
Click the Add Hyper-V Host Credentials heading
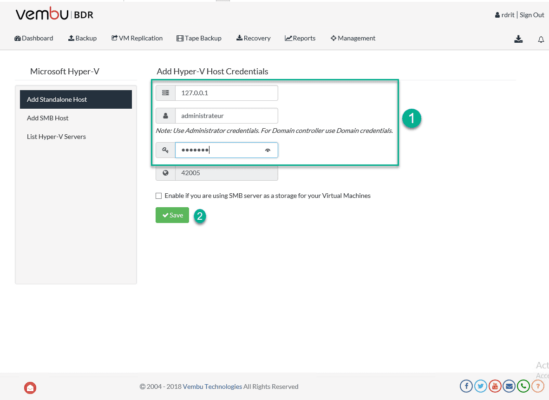212,71
